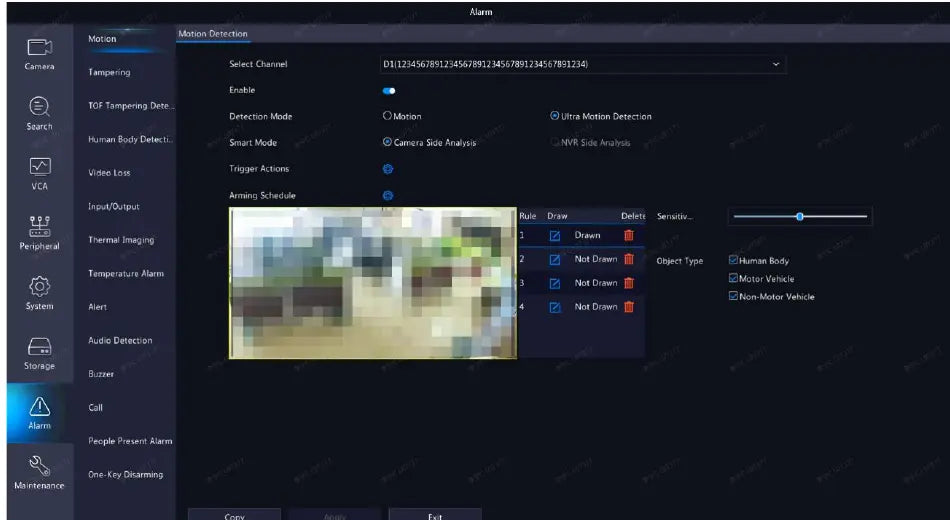This screenshot has width=950, height=520.
Task: Open Human Body Detection menu item
Action: coord(130,139)
